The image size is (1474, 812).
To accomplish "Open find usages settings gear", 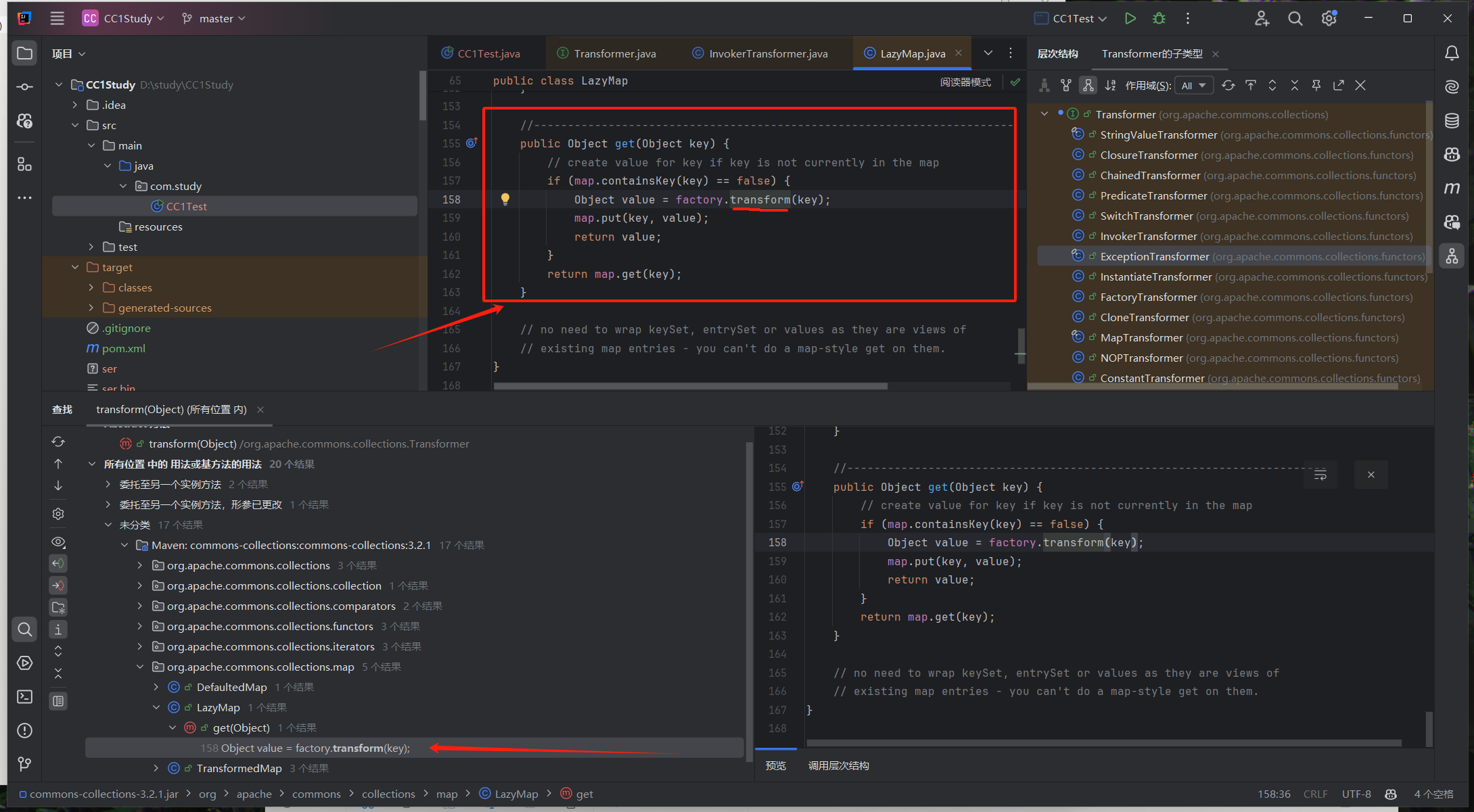I will pos(58,514).
